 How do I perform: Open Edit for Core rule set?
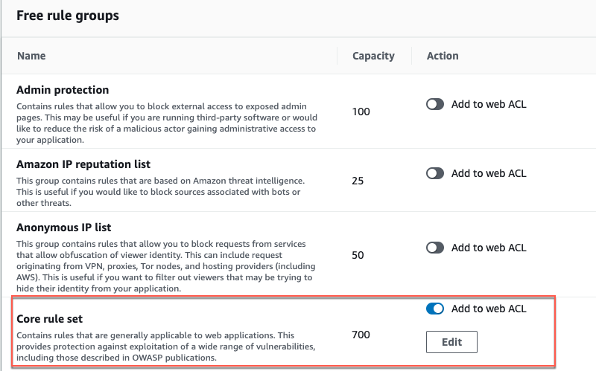tap(452, 342)
